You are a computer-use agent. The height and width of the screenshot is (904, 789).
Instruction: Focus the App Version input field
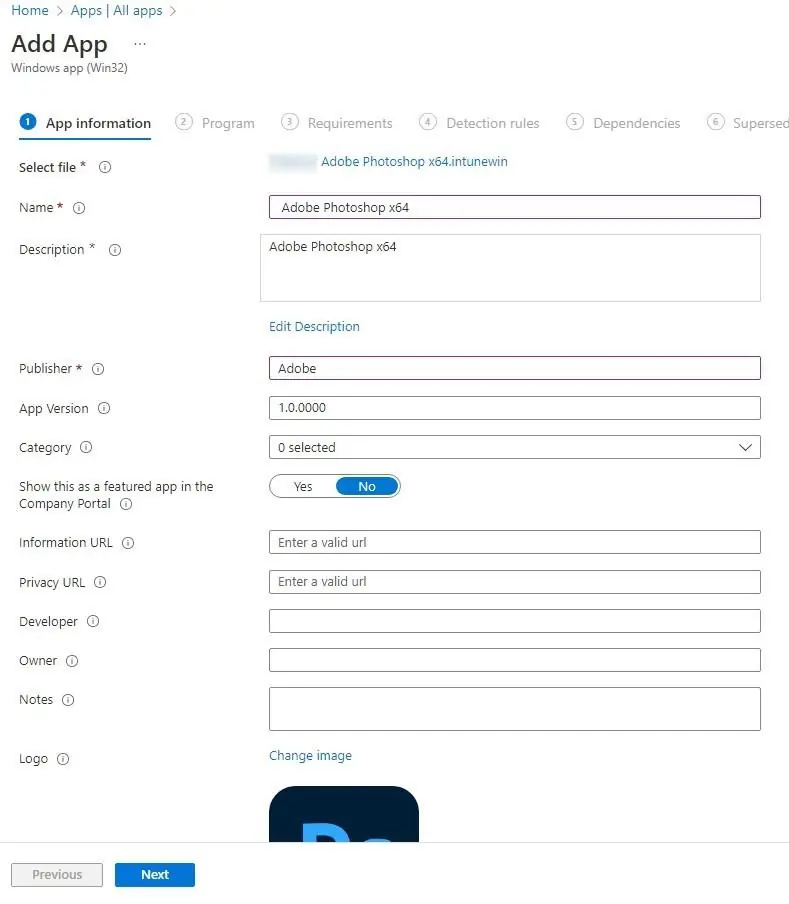(x=515, y=408)
